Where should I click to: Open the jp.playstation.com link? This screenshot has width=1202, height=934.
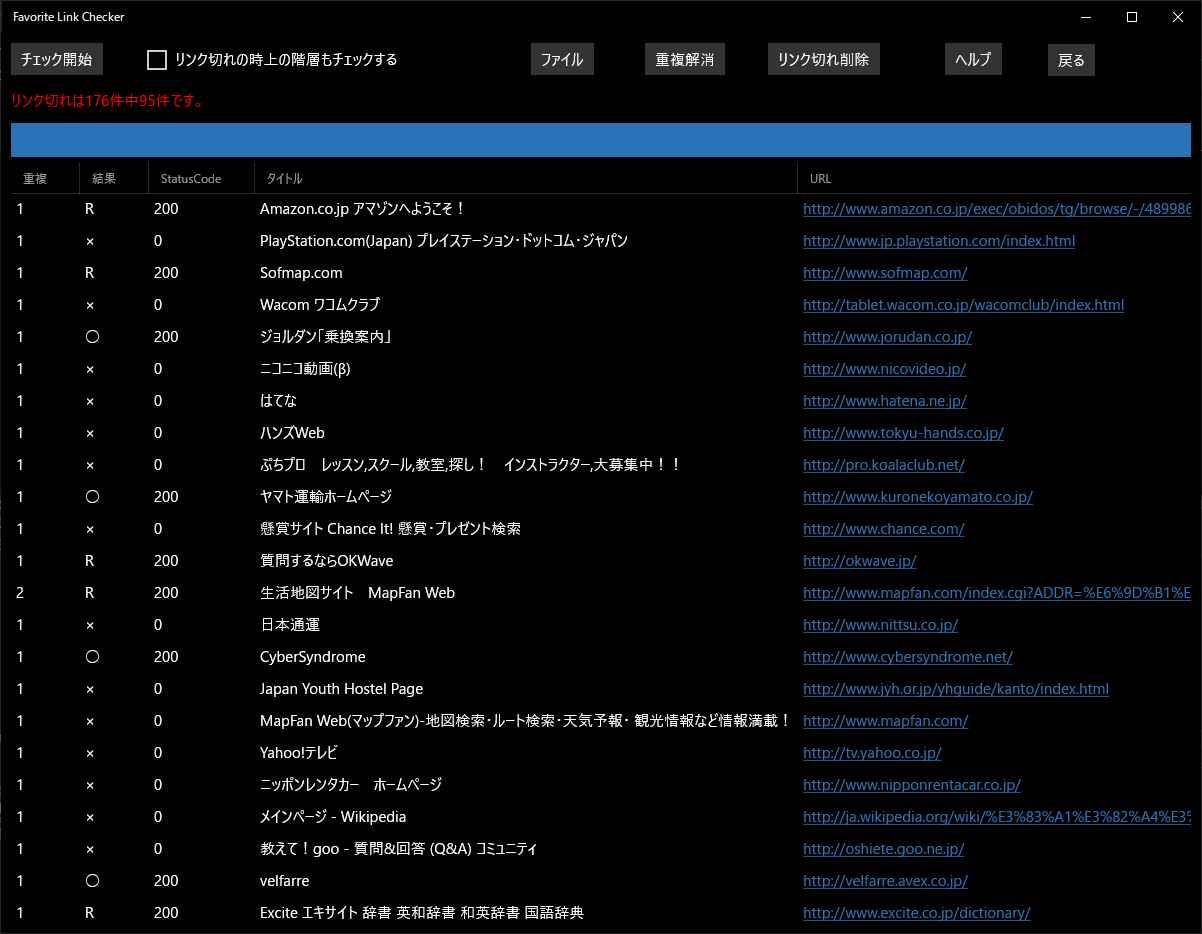939,241
